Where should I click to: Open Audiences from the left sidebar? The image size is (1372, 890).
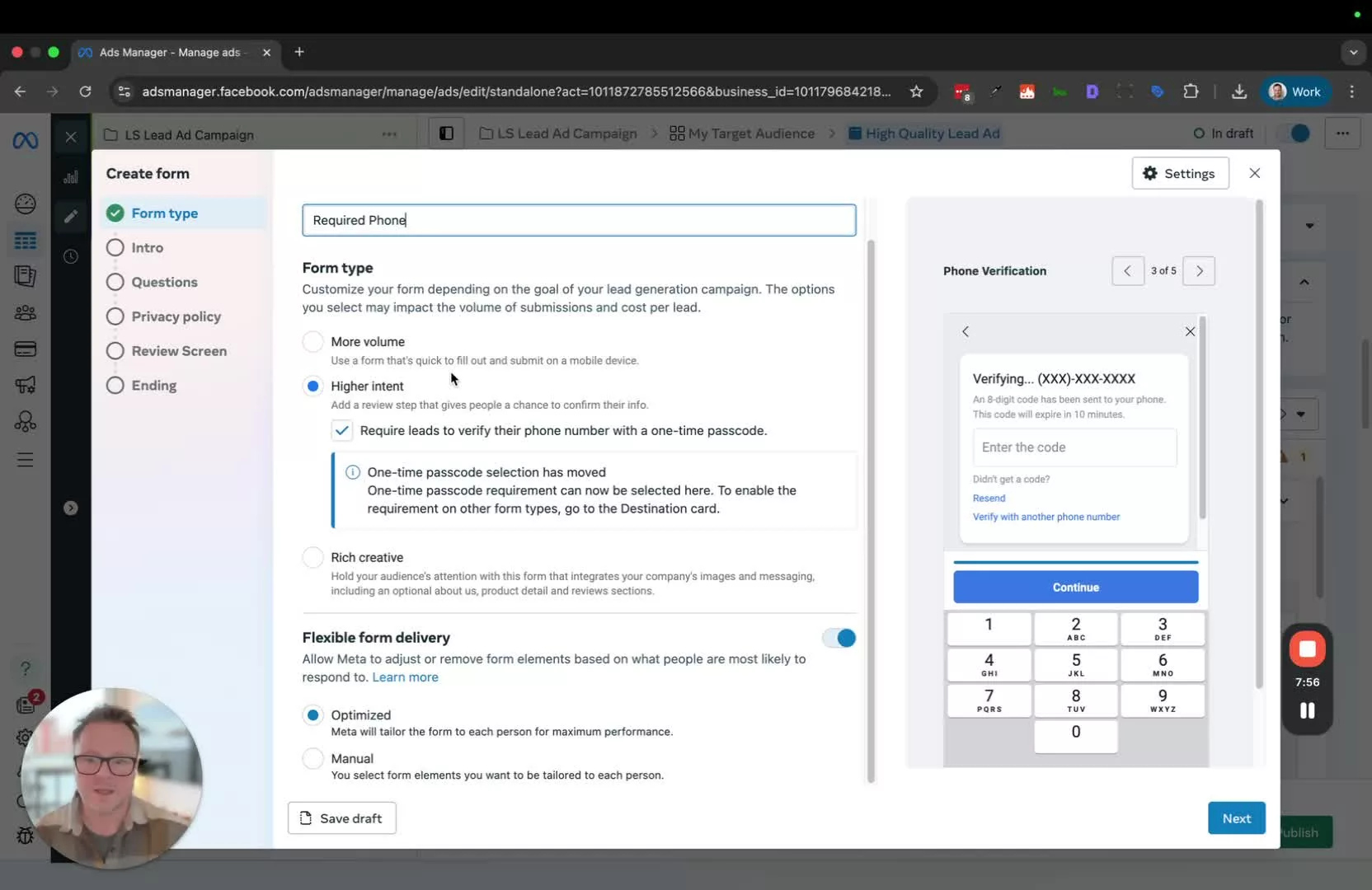tap(26, 312)
